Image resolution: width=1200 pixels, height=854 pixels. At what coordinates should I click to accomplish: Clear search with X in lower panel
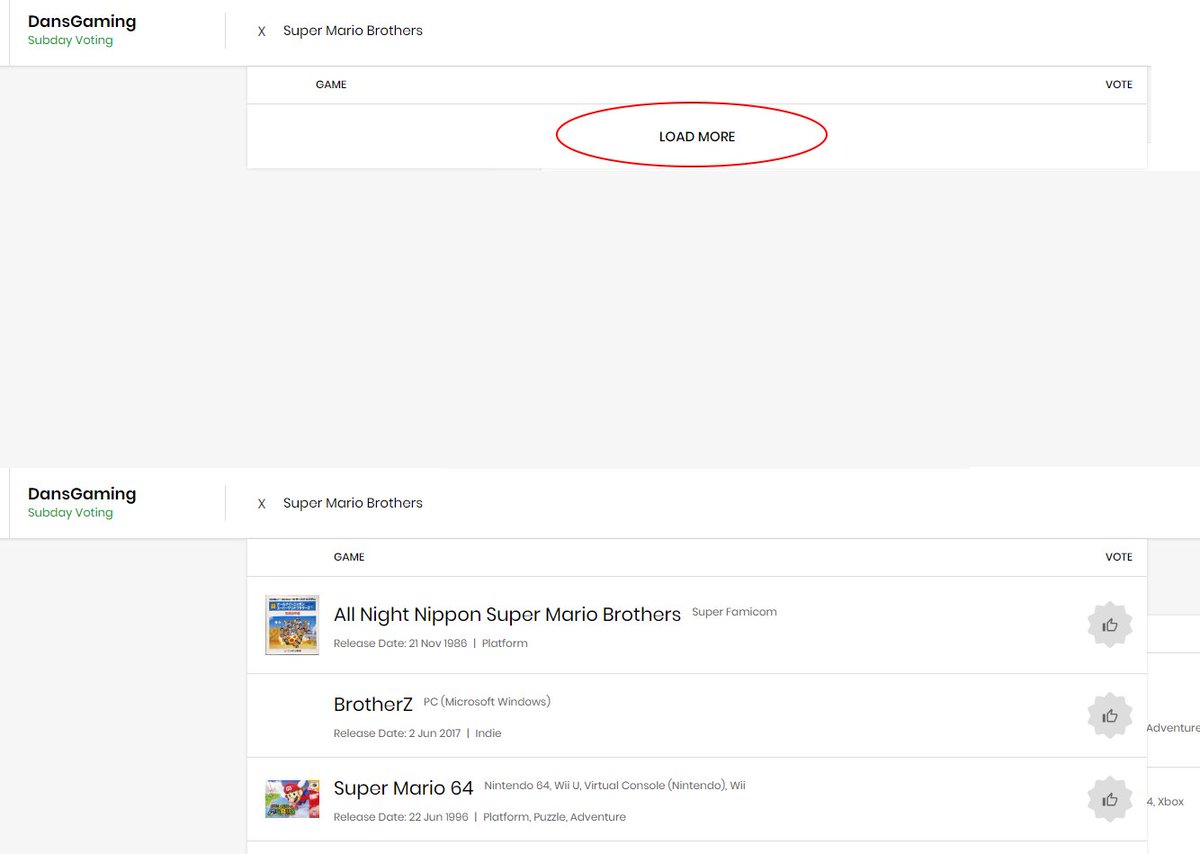pos(262,504)
